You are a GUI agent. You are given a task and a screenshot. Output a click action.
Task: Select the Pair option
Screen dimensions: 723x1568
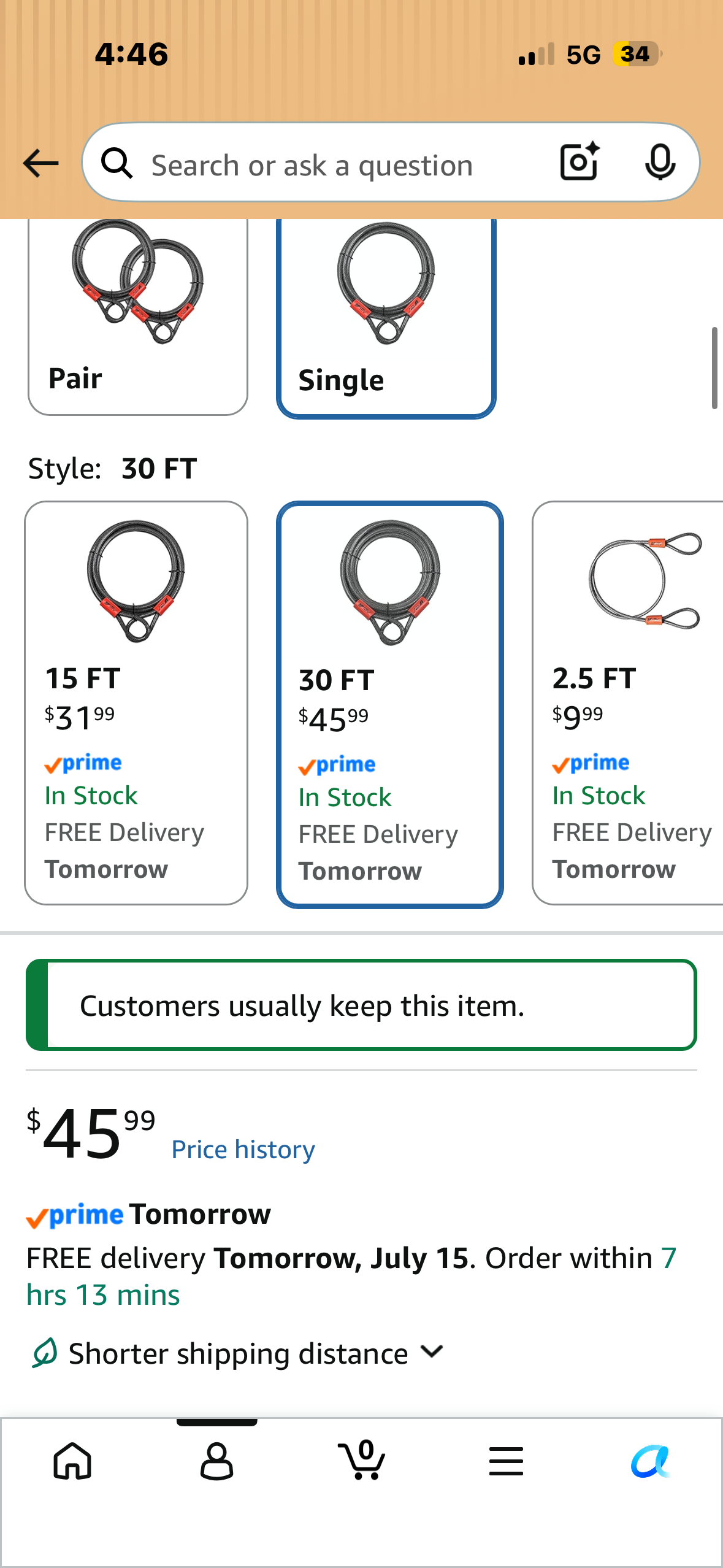(x=138, y=317)
